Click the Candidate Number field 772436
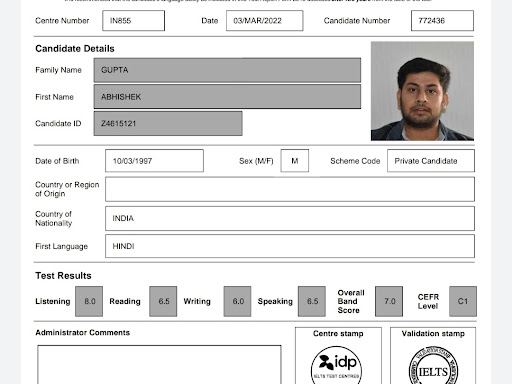This screenshot has height=384, width=512. (442, 21)
